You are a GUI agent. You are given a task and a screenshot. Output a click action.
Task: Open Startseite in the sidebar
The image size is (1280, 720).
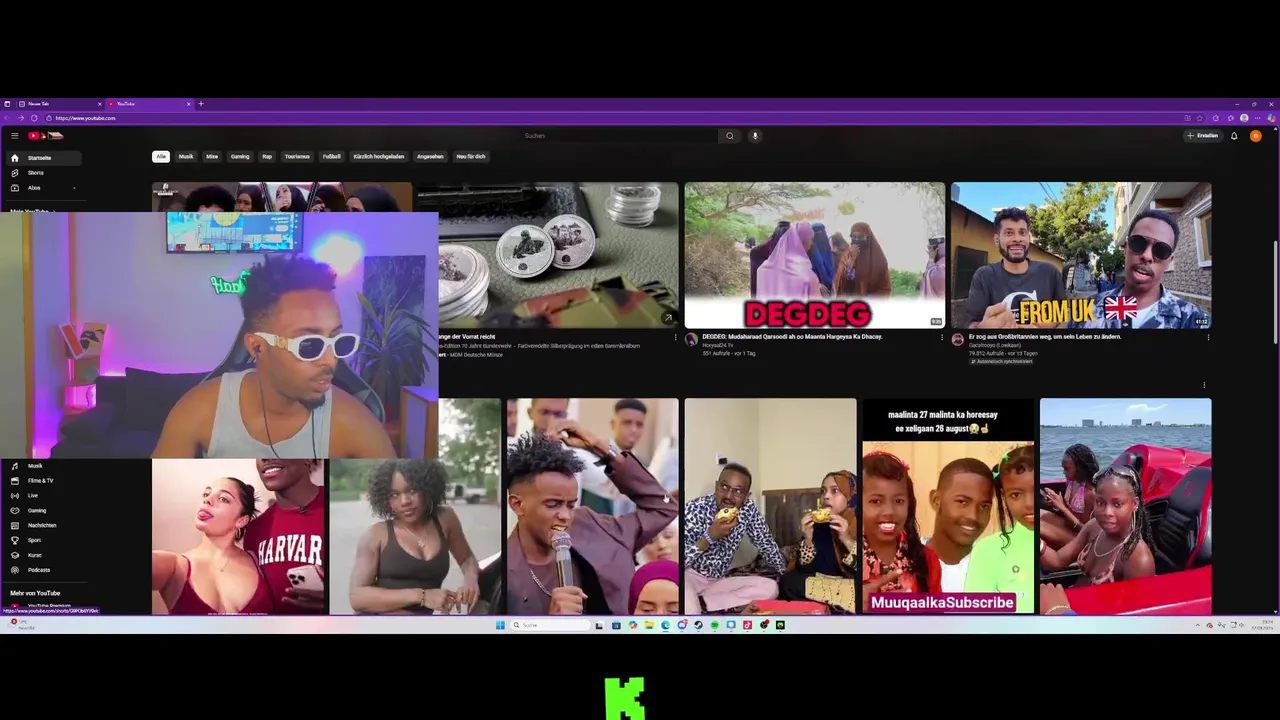point(42,158)
